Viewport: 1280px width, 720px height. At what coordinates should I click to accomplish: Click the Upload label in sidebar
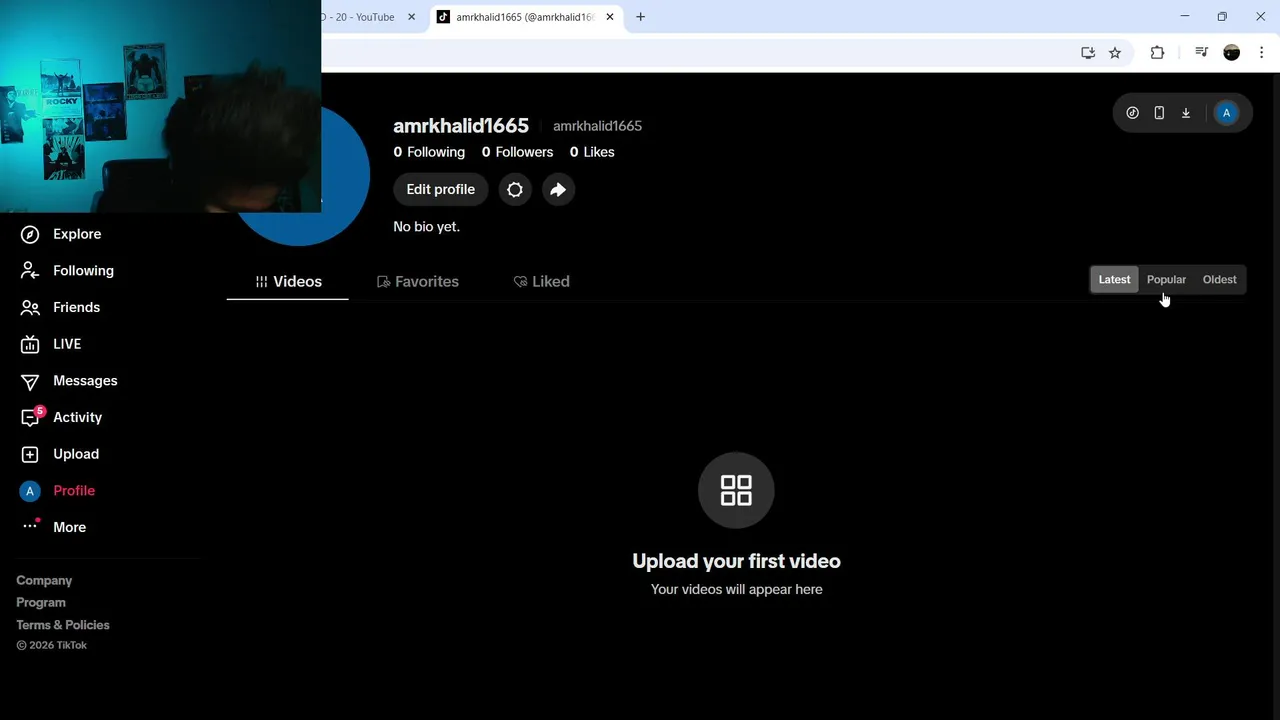76,454
